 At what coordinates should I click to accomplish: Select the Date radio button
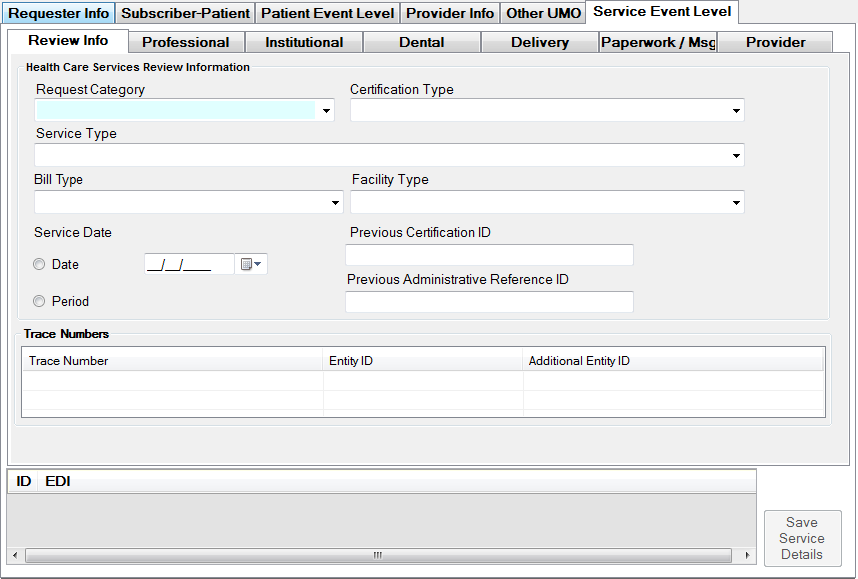coord(40,265)
